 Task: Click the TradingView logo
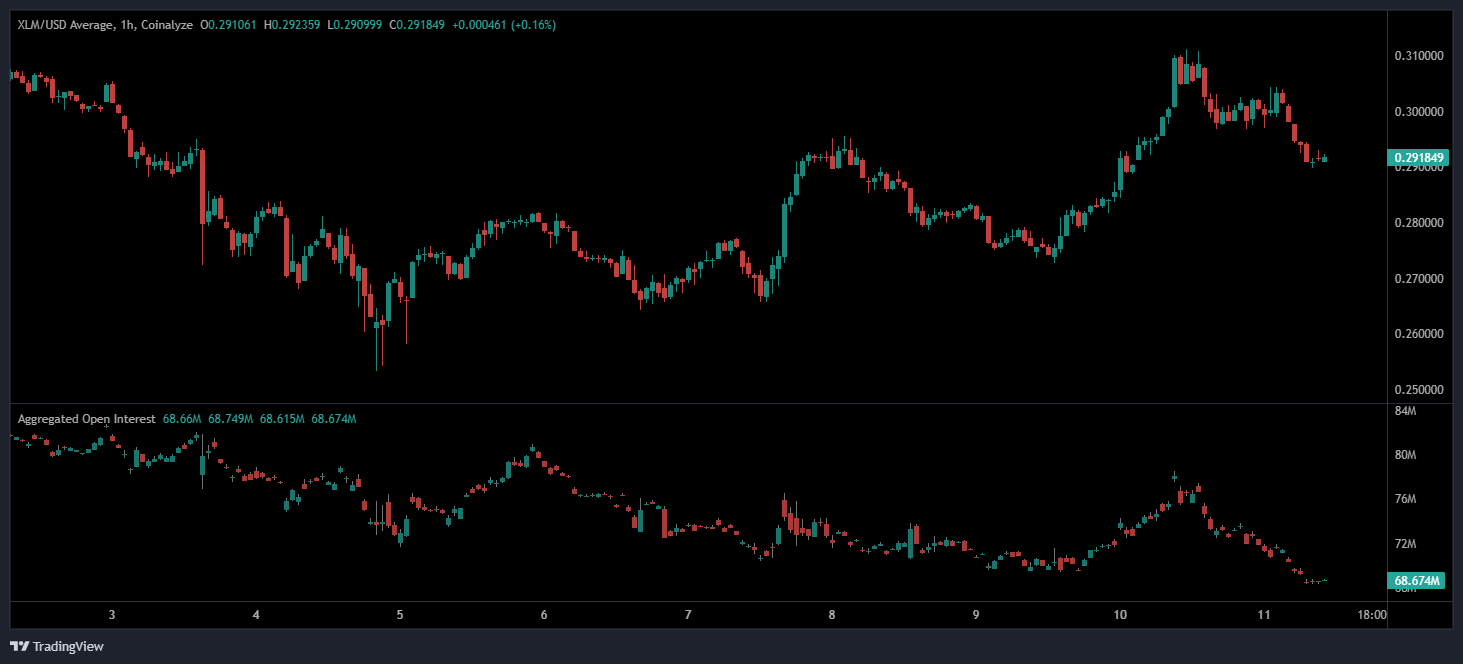[x=57, y=646]
